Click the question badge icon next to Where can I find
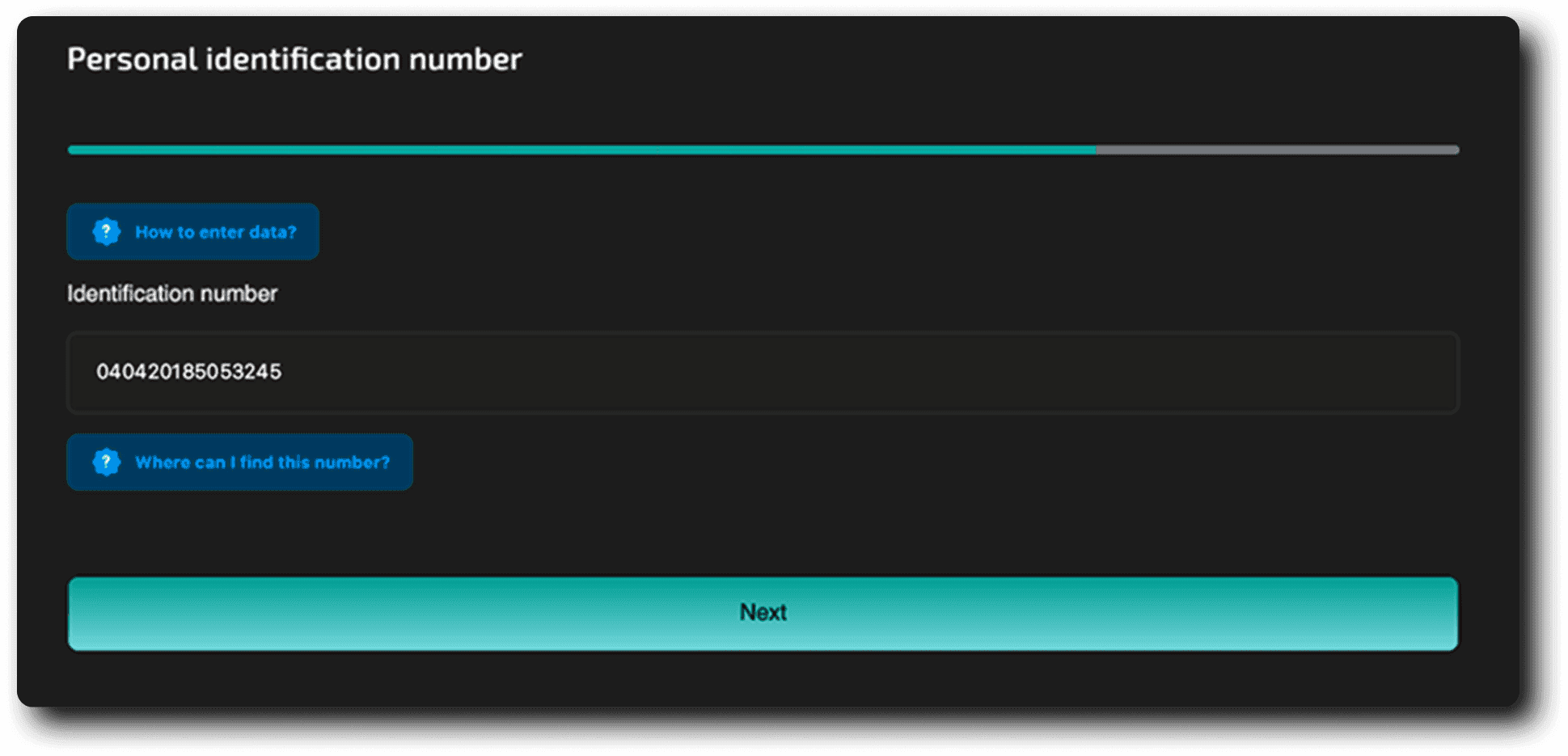This screenshot has height=756, width=1568. tap(106, 462)
